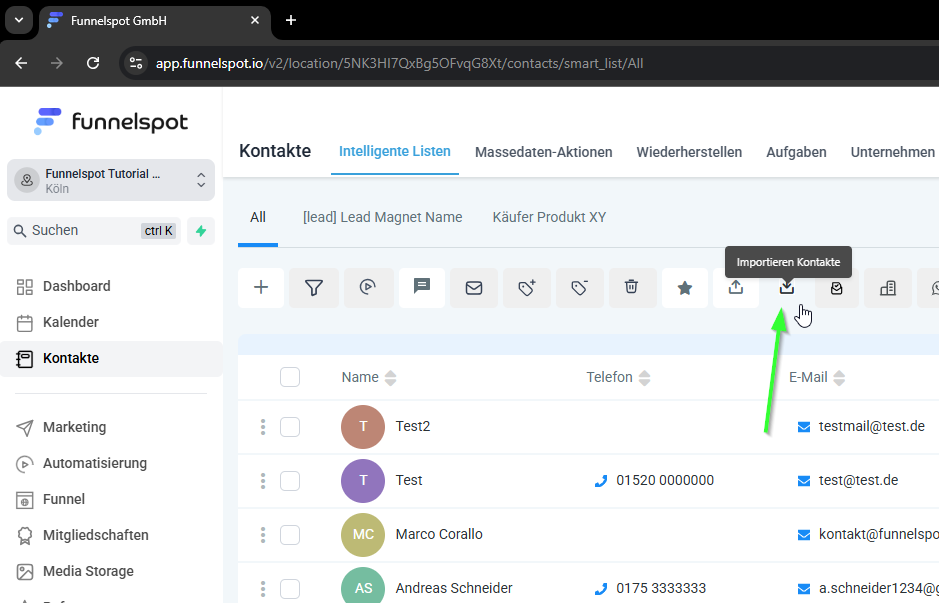Click the green lightning quick actions icon
Image resolution: width=939 pixels, height=603 pixels.
[x=201, y=231]
